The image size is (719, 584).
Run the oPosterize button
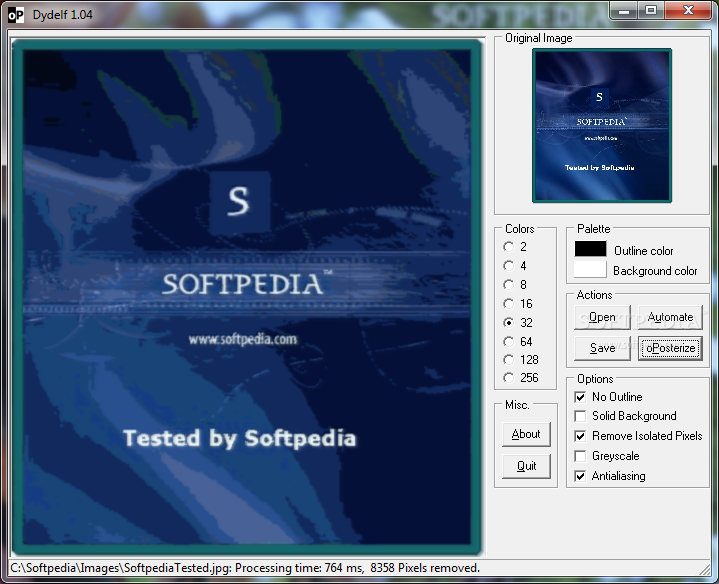click(x=670, y=348)
